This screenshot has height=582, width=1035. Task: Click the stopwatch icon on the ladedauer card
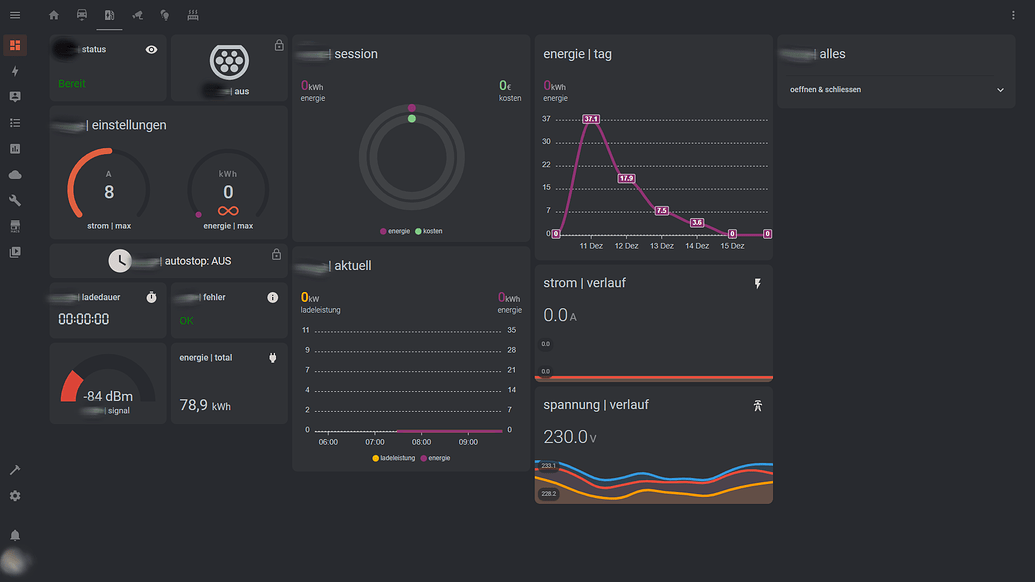(150, 297)
